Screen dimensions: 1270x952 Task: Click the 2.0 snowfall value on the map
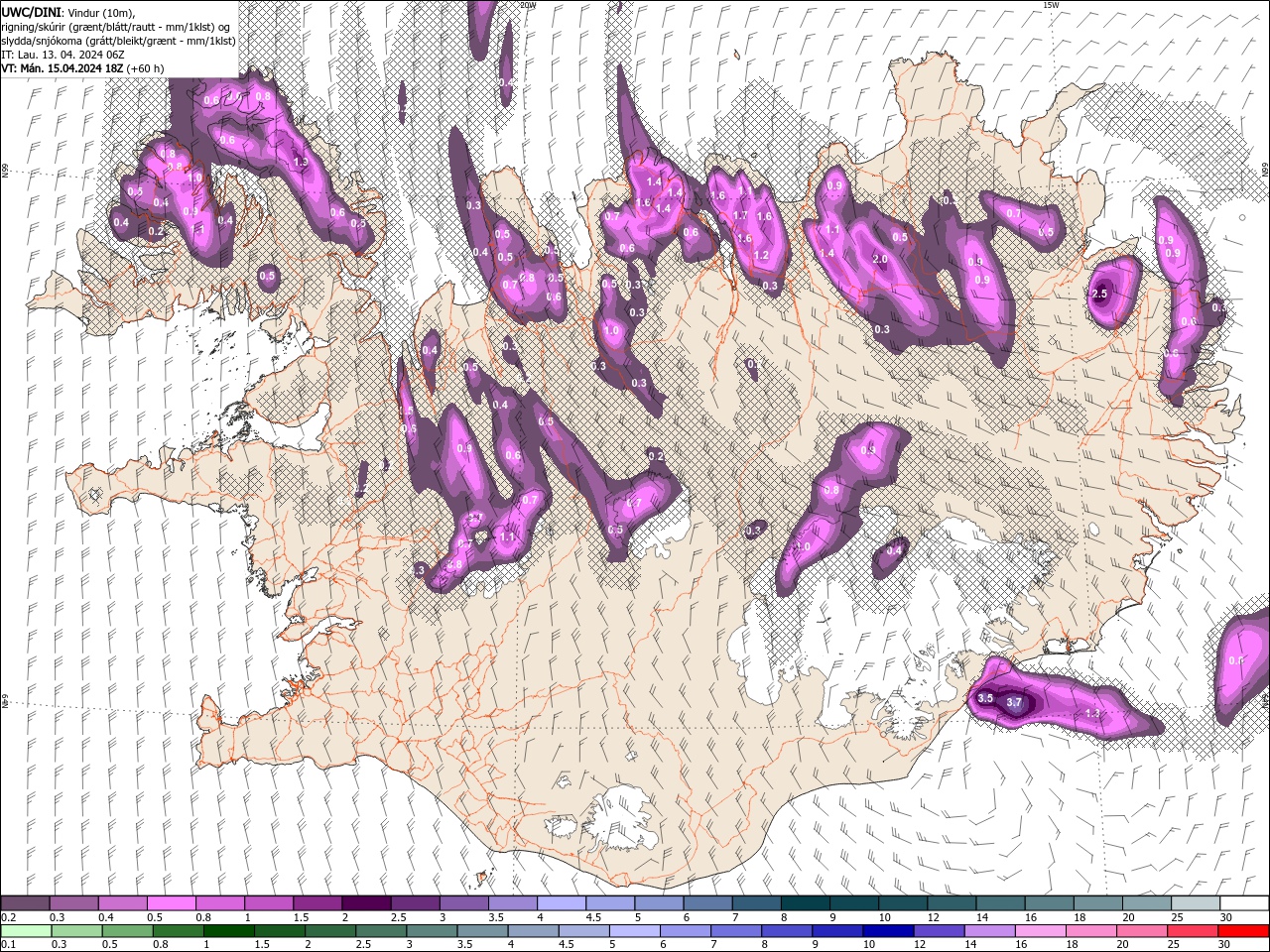[x=879, y=259]
